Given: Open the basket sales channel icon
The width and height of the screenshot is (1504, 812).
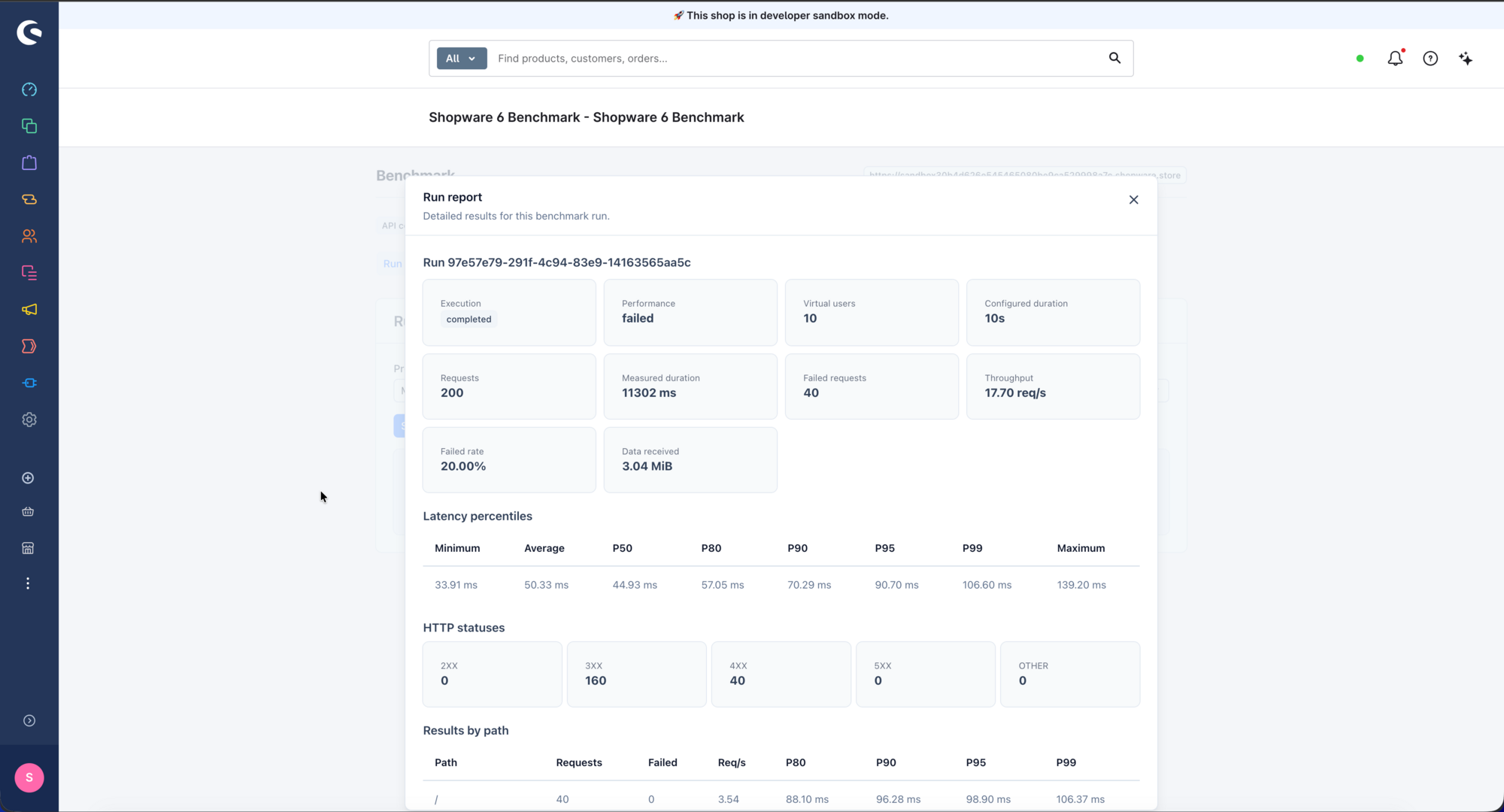Looking at the screenshot, I should [x=28, y=512].
